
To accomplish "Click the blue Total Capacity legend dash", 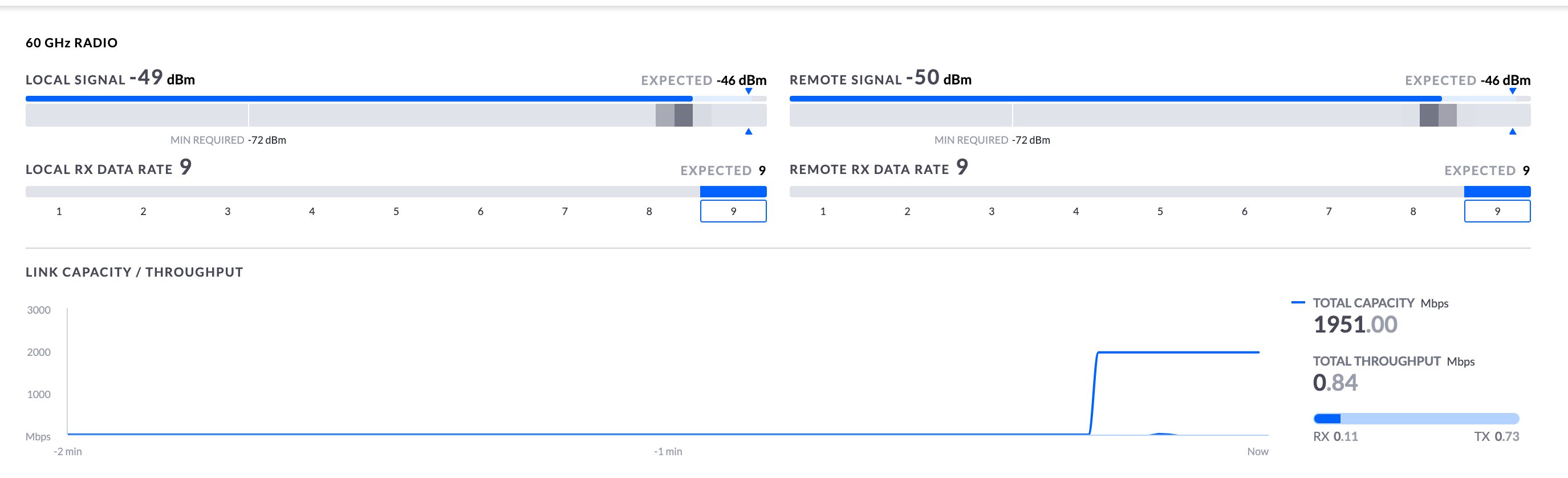I will pos(1298,302).
